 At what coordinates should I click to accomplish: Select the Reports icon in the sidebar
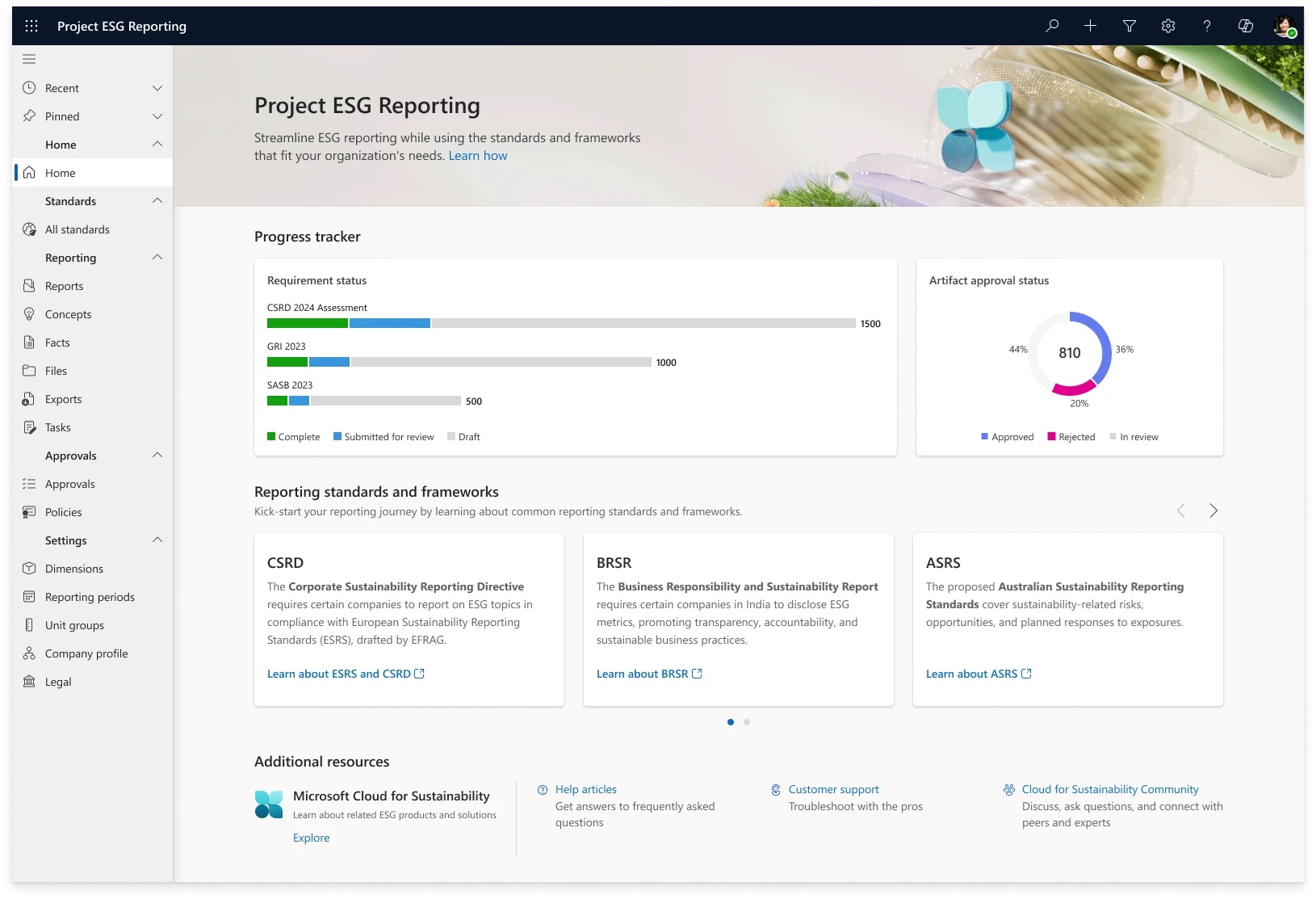[x=28, y=285]
